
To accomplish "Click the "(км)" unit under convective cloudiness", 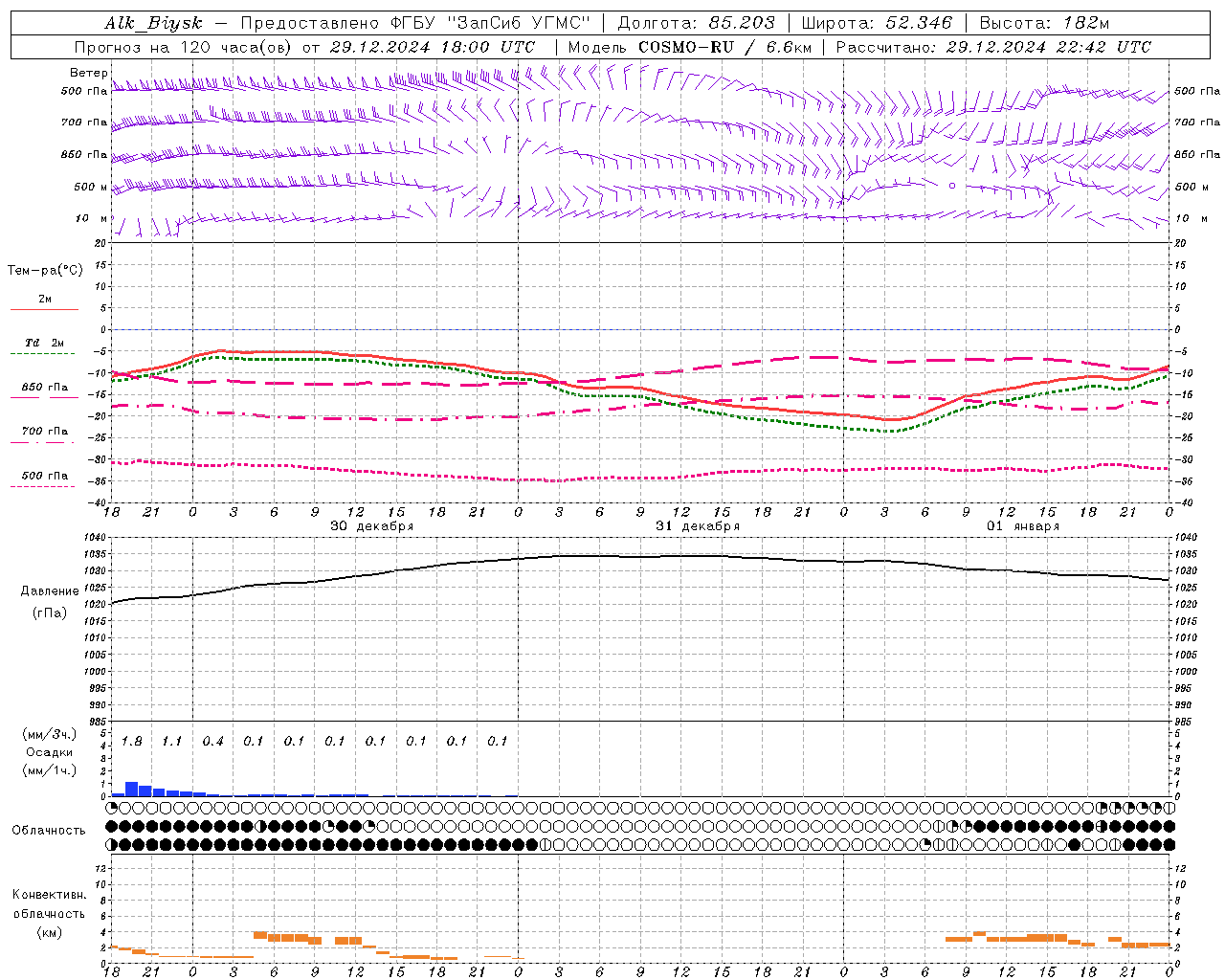I will 50,932.
